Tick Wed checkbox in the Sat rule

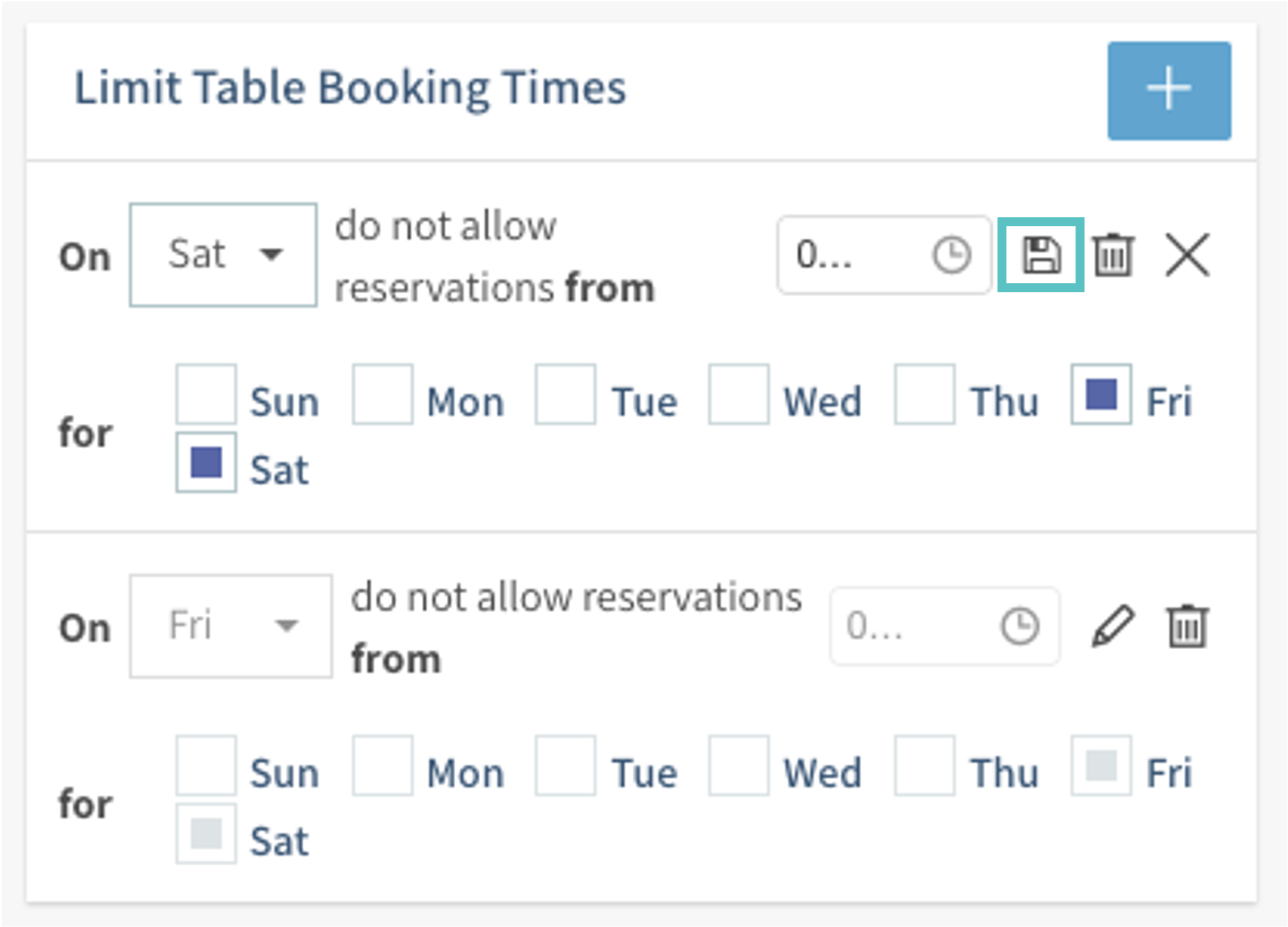coord(738,394)
